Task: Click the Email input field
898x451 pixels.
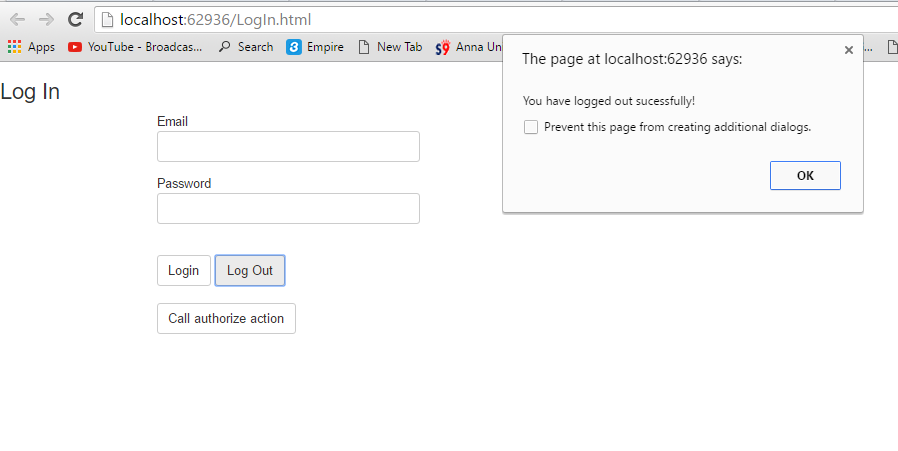Action: (x=288, y=146)
